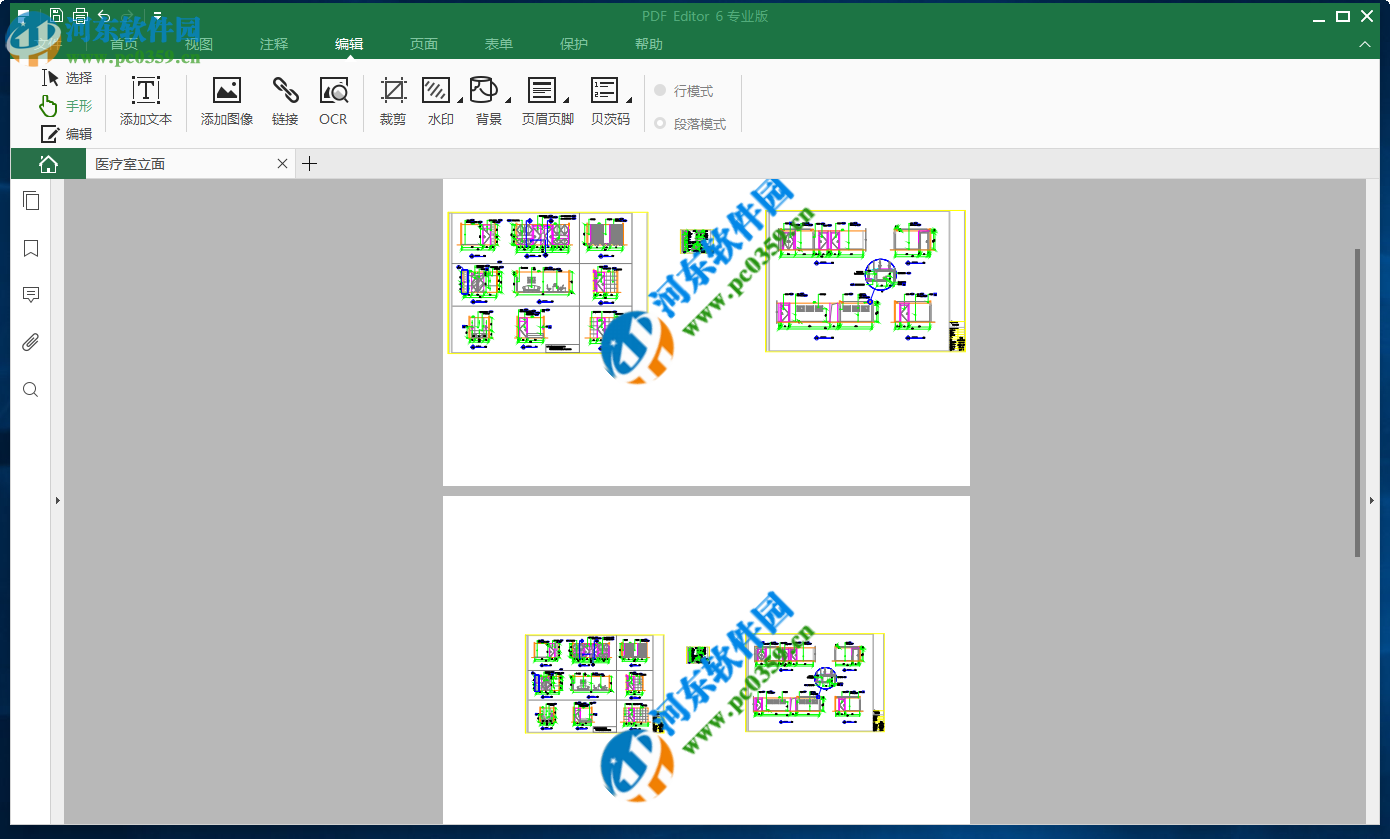Screen dimensions: 1390x839
Task: Switch to the 注释 ribbon tab
Action: pyautogui.click(x=273, y=44)
